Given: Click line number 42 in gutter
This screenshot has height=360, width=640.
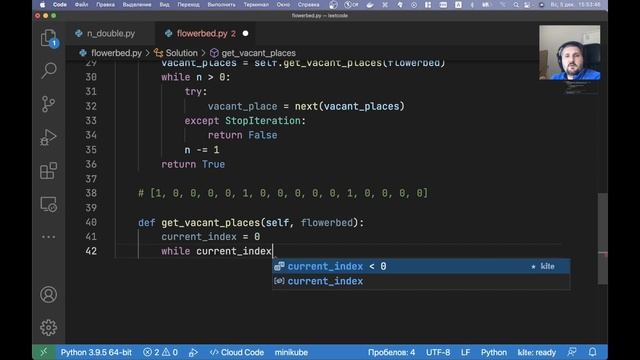Looking at the screenshot, I should pos(91,251).
